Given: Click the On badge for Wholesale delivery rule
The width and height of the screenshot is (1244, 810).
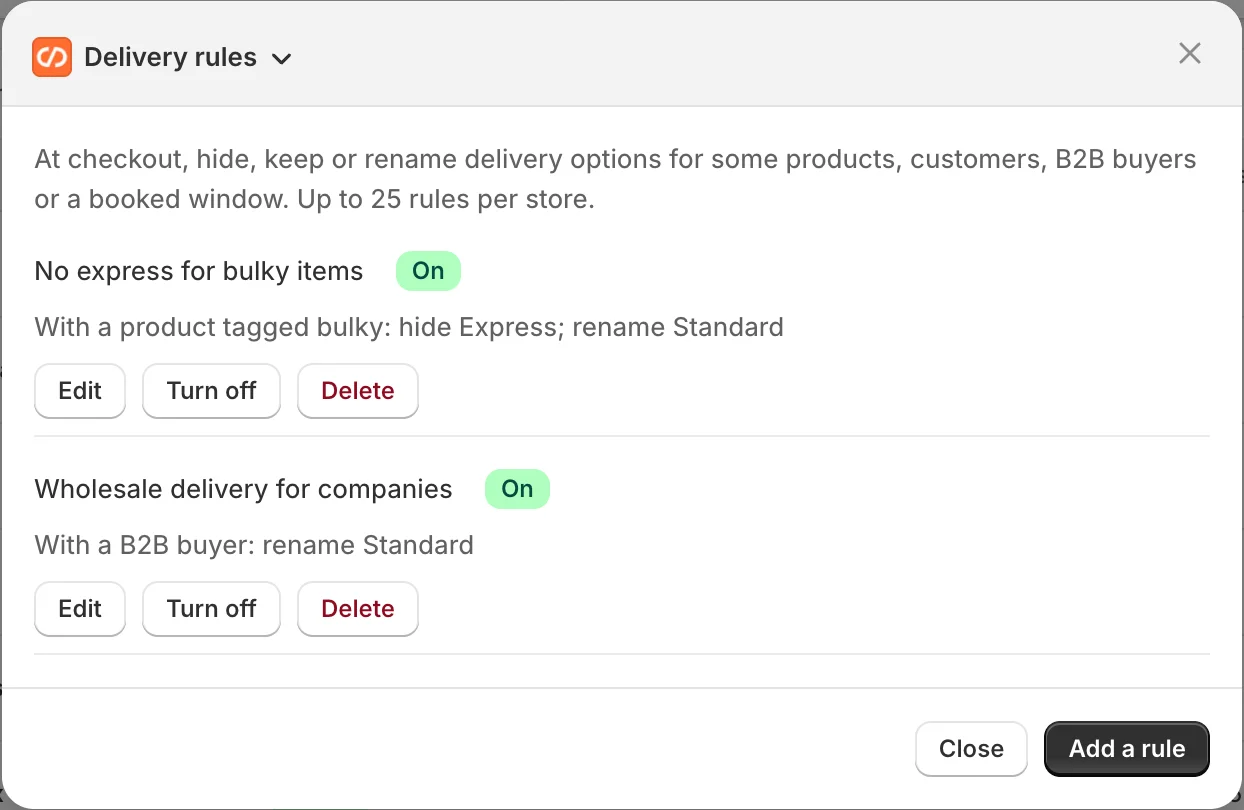Looking at the screenshot, I should click(517, 489).
